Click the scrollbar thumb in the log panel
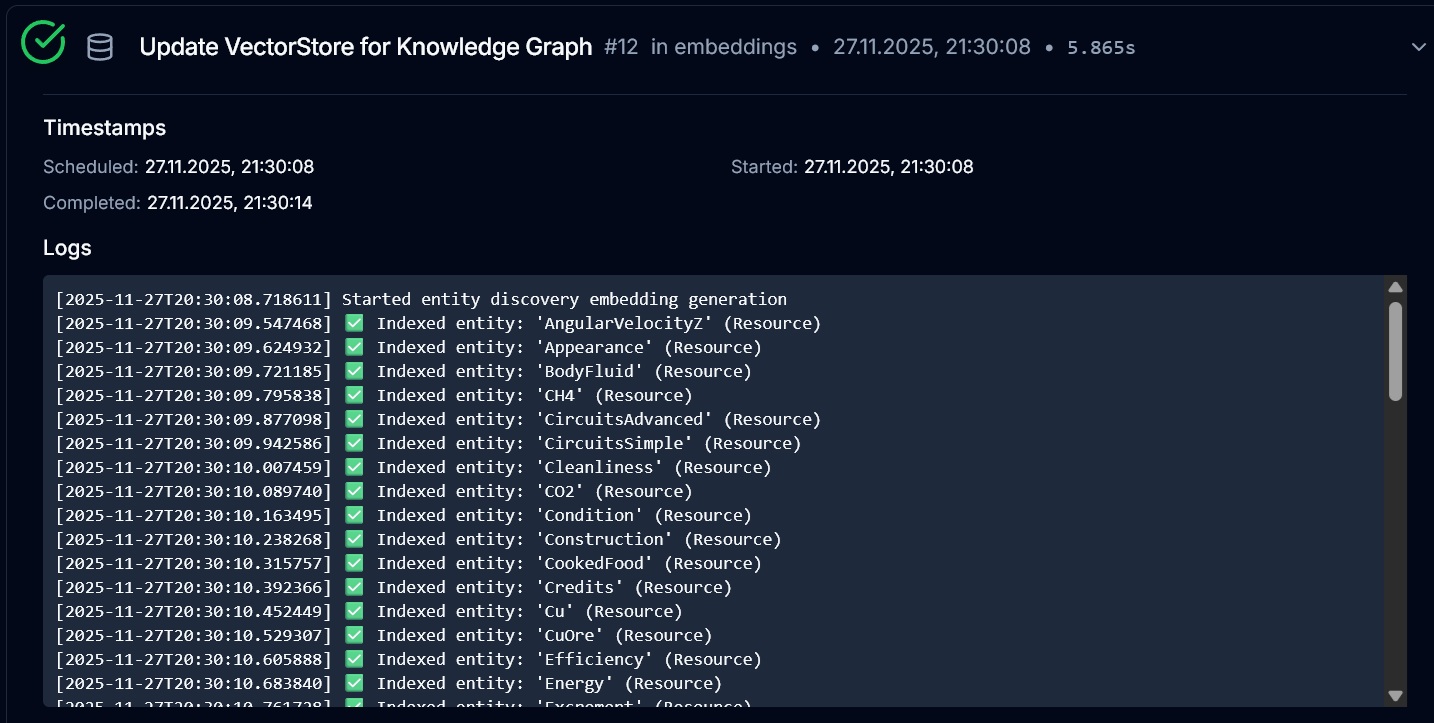 coord(1395,350)
